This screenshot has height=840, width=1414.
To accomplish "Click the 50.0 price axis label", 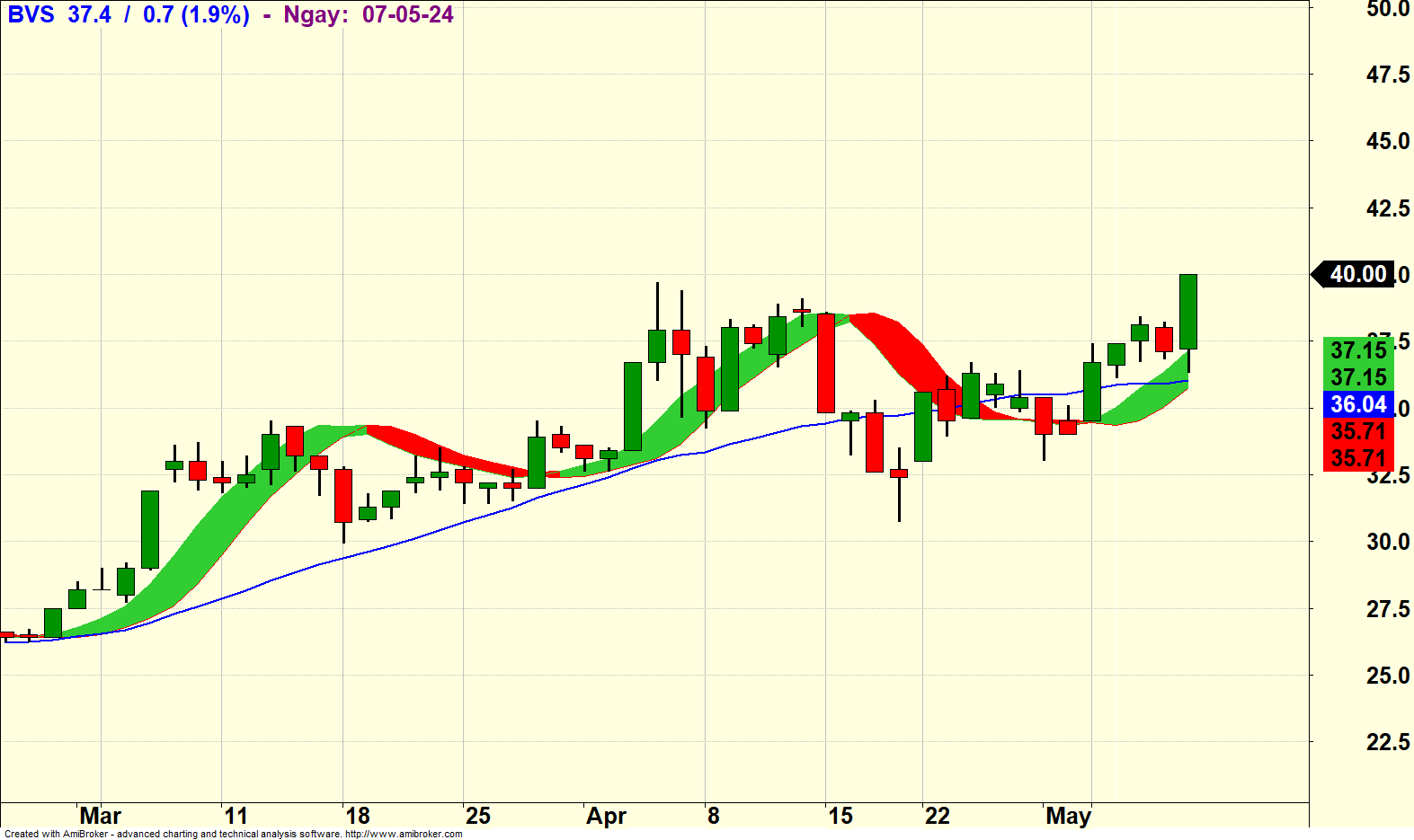I will [1388, 9].
